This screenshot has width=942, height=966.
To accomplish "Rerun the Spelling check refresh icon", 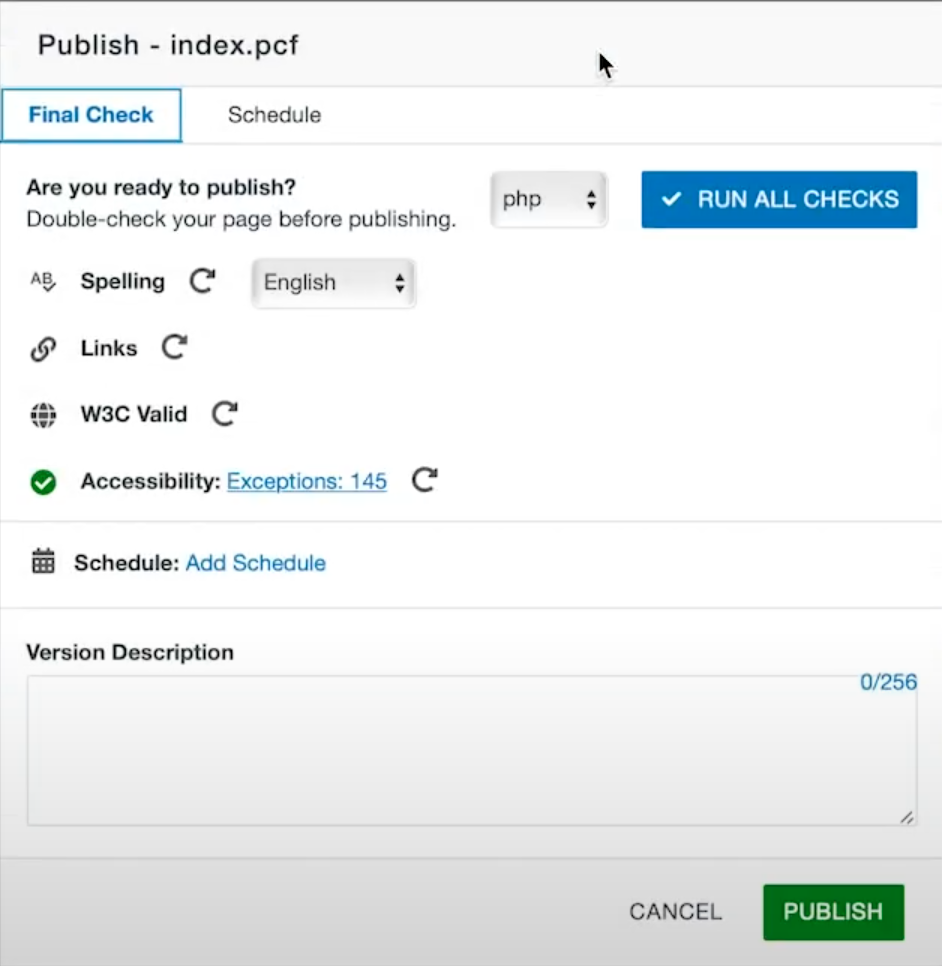I will click(x=202, y=281).
